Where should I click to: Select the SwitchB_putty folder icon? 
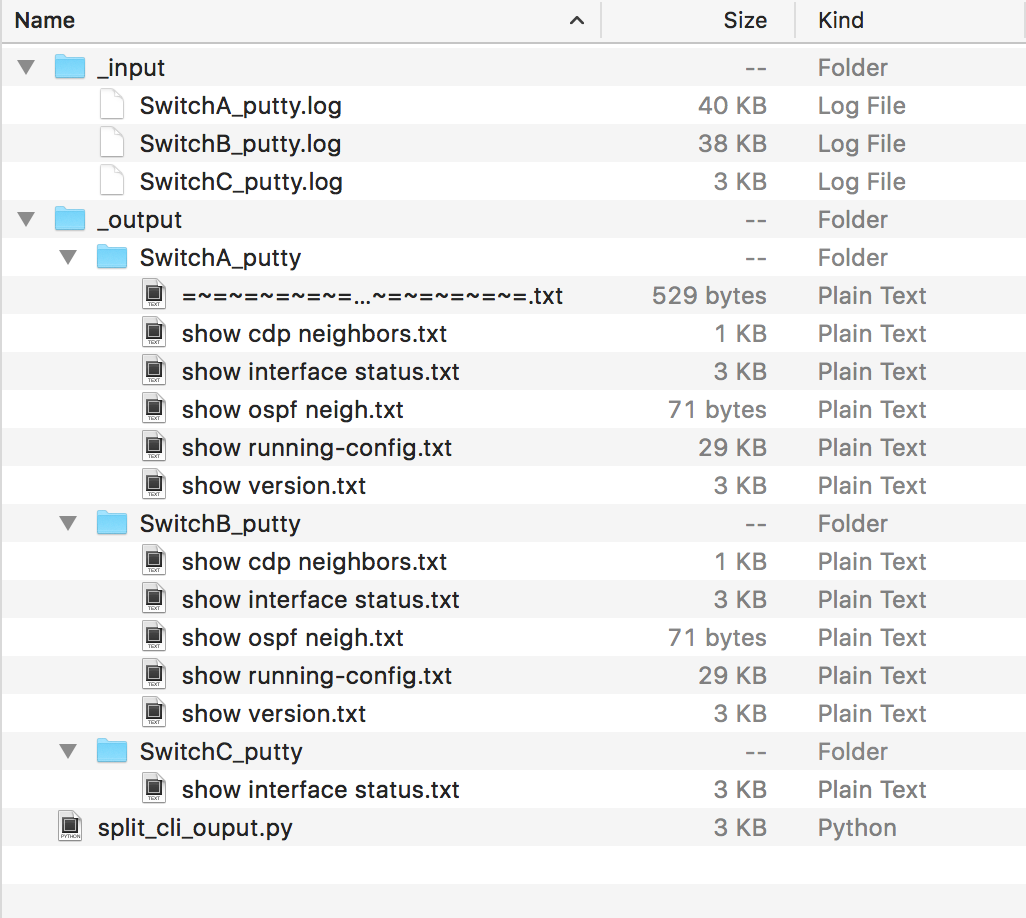[112, 523]
